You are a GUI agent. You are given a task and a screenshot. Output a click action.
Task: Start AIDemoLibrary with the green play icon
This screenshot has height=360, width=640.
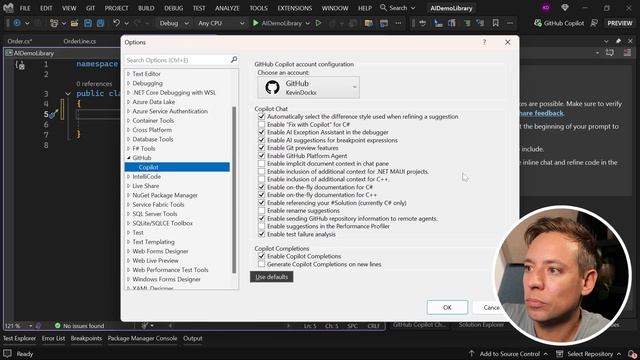(256, 23)
